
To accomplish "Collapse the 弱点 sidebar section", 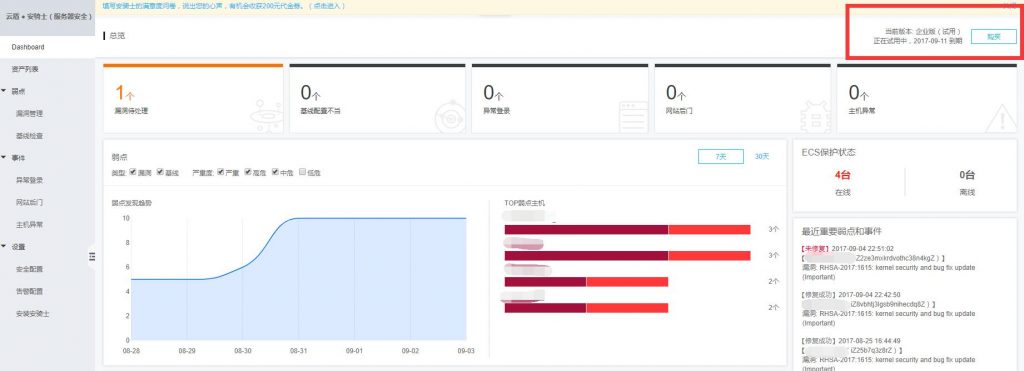I will pyautogui.click(x=4, y=91).
